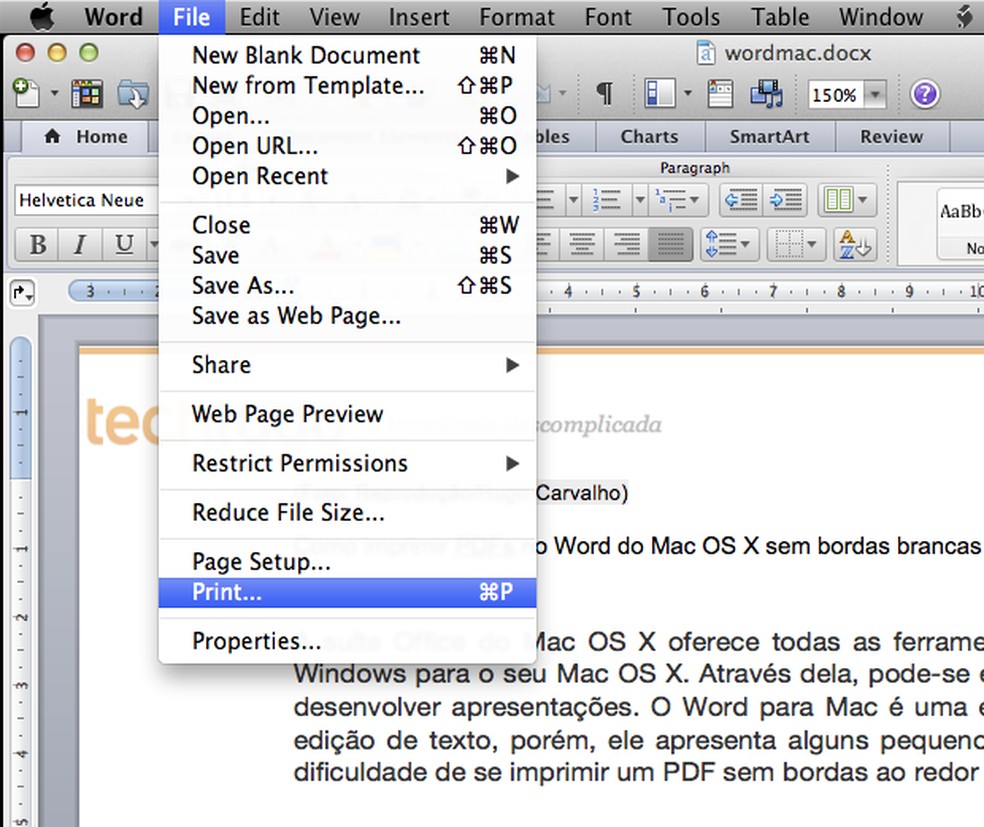Open Word Help via question mark icon
The height and width of the screenshot is (827, 984).
tap(924, 94)
